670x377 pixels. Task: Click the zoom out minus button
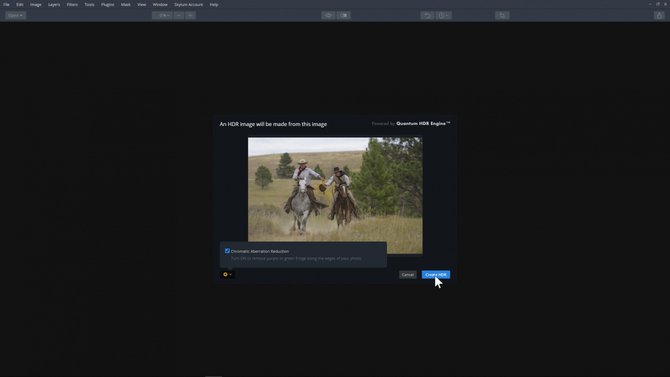click(x=179, y=15)
